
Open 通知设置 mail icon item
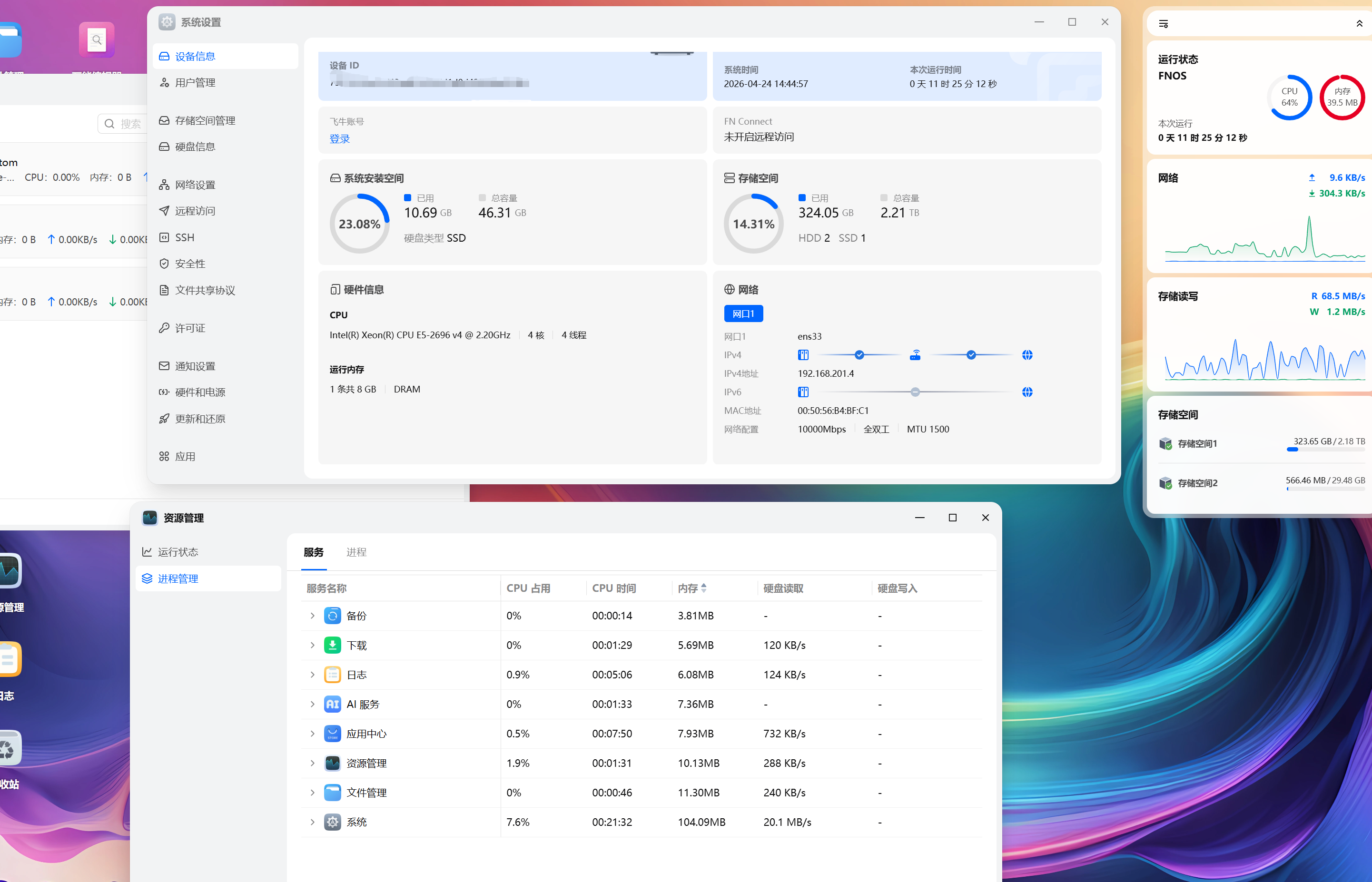(x=195, y=366)
